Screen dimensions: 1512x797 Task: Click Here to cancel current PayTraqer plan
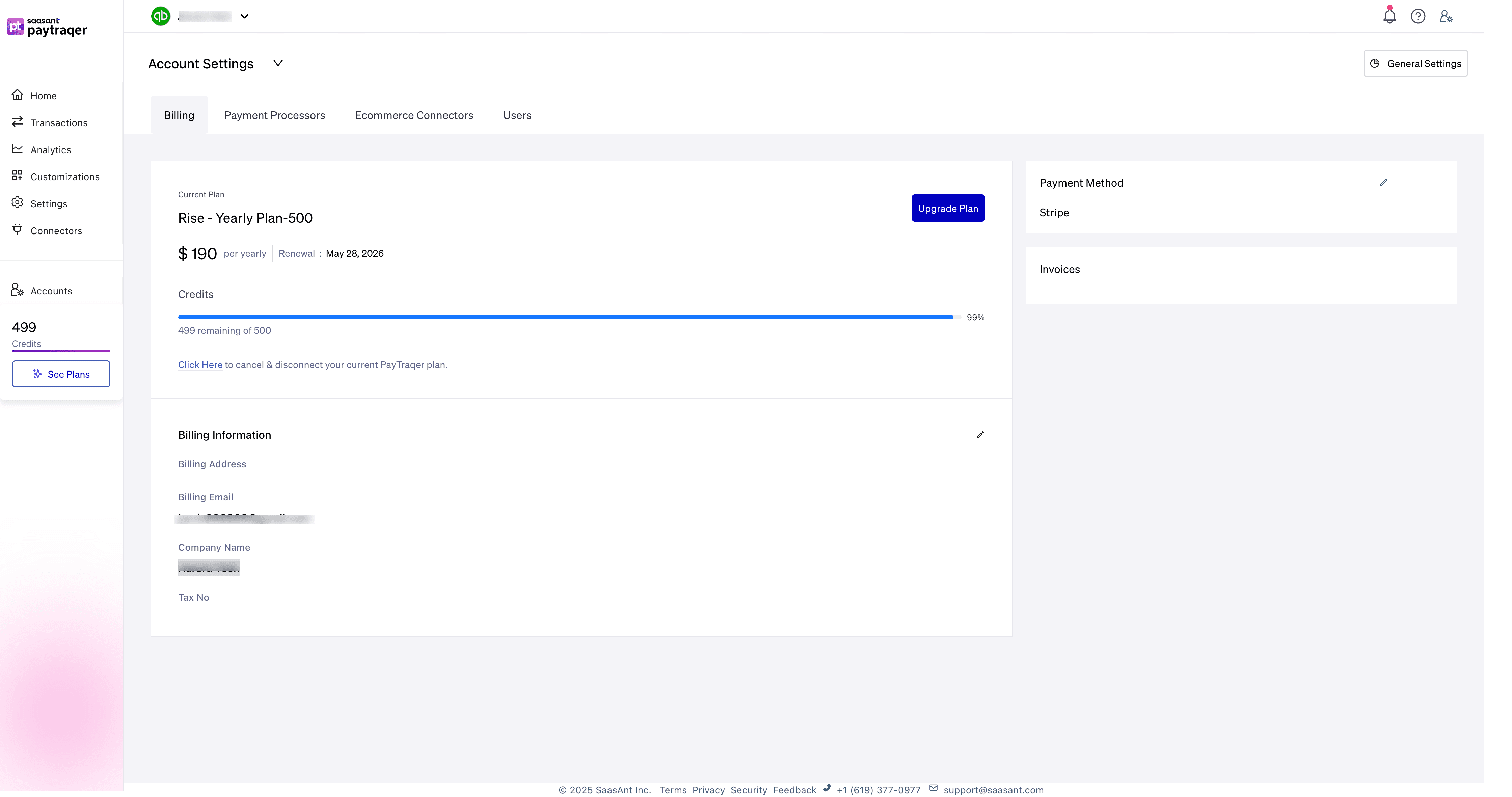pyautogui.click(x=199, y=364)
